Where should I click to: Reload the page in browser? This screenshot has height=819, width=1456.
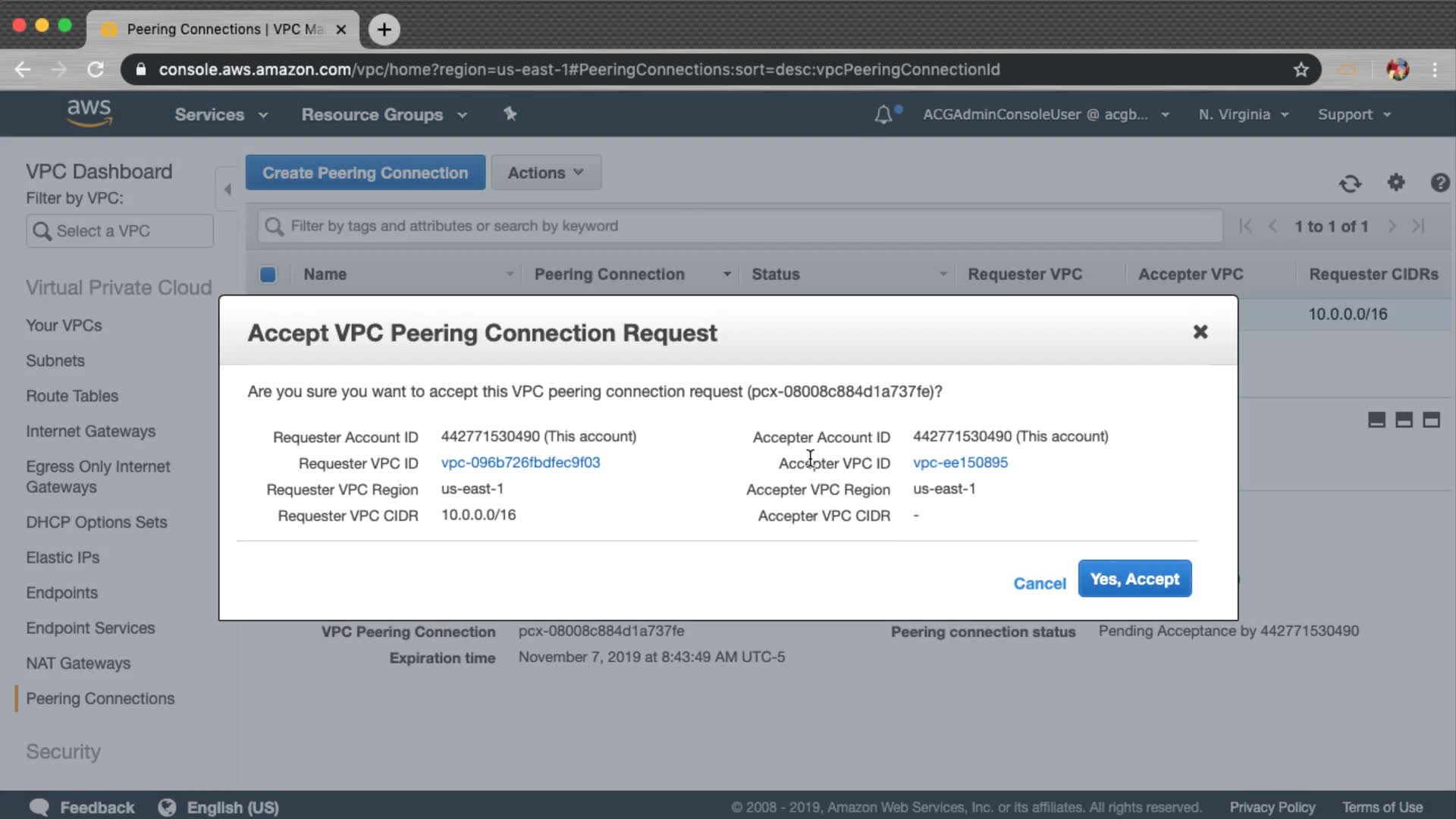point(96,70)
